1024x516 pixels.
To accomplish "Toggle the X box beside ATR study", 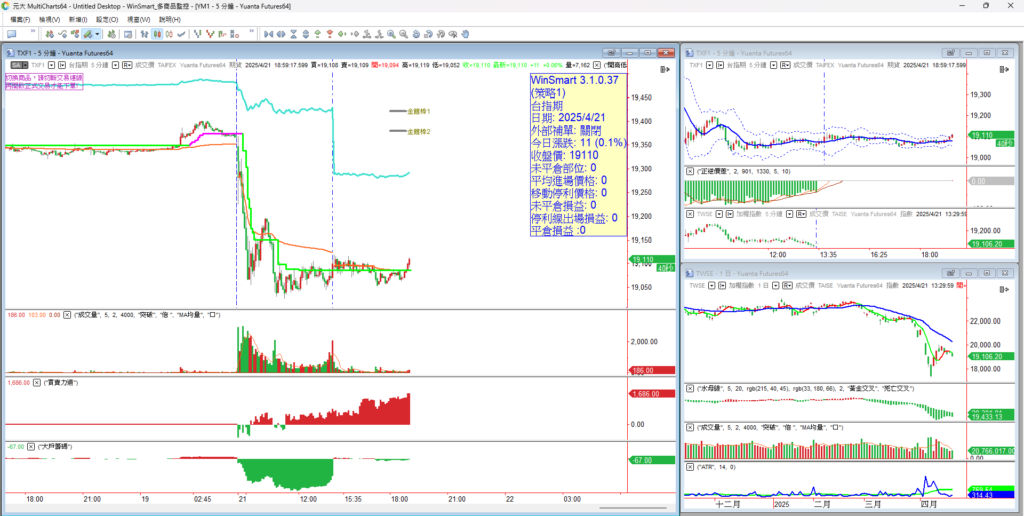I will tap(690, 467).
